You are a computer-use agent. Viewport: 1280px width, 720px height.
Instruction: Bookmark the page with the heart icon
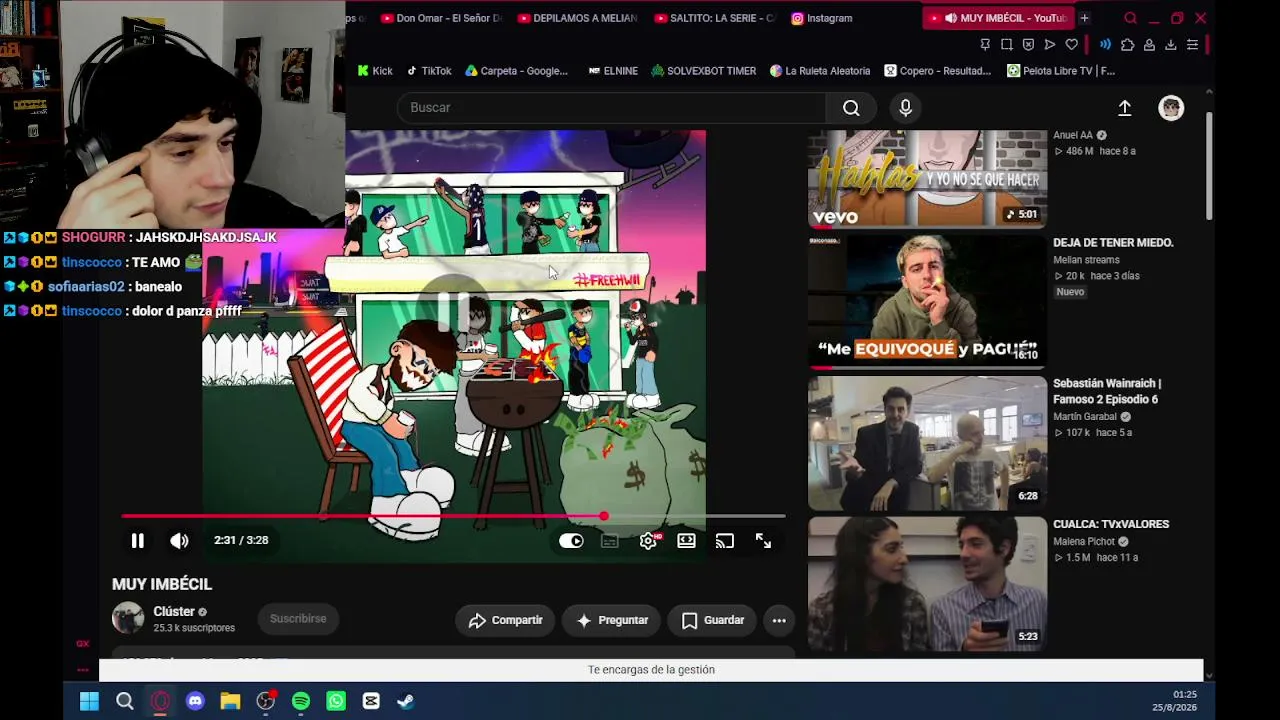coord(1071,45)
